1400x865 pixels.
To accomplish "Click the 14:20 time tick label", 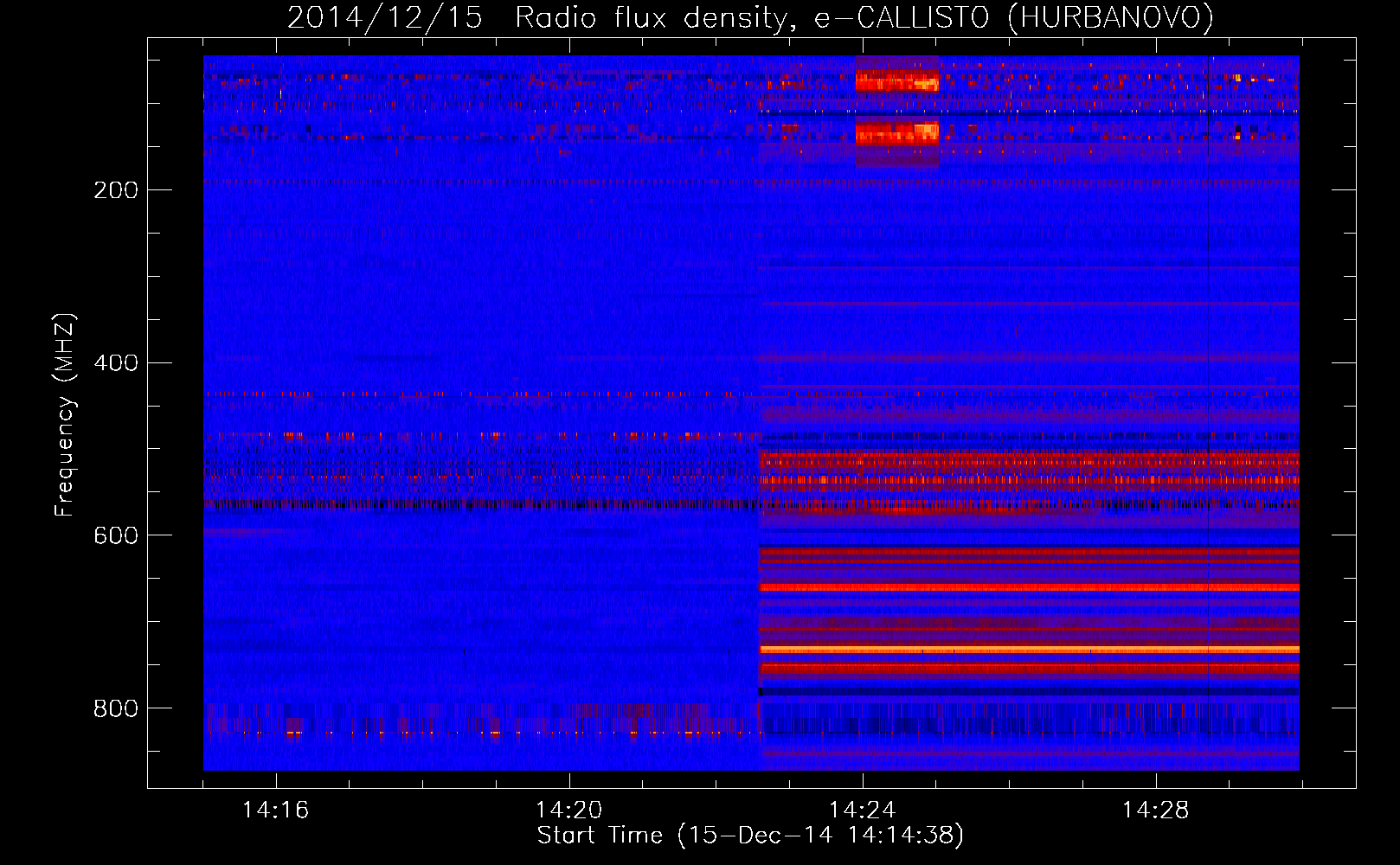I will (x=568, y=810).
